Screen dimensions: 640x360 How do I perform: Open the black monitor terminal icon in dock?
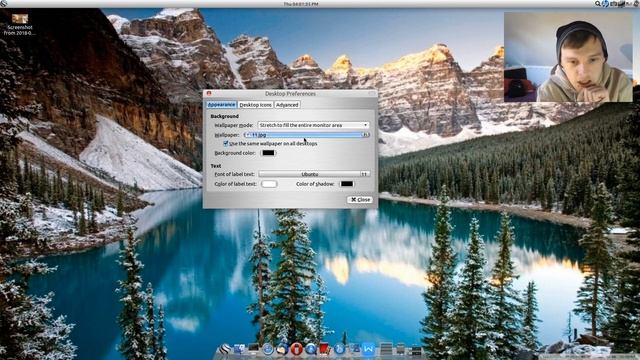(x=253, y=349)
